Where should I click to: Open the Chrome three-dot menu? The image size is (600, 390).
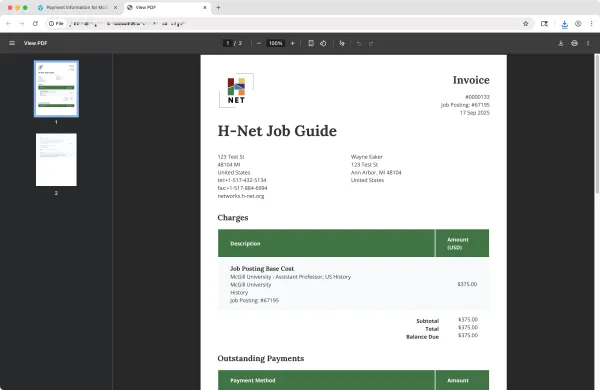(x=591, y=24)
